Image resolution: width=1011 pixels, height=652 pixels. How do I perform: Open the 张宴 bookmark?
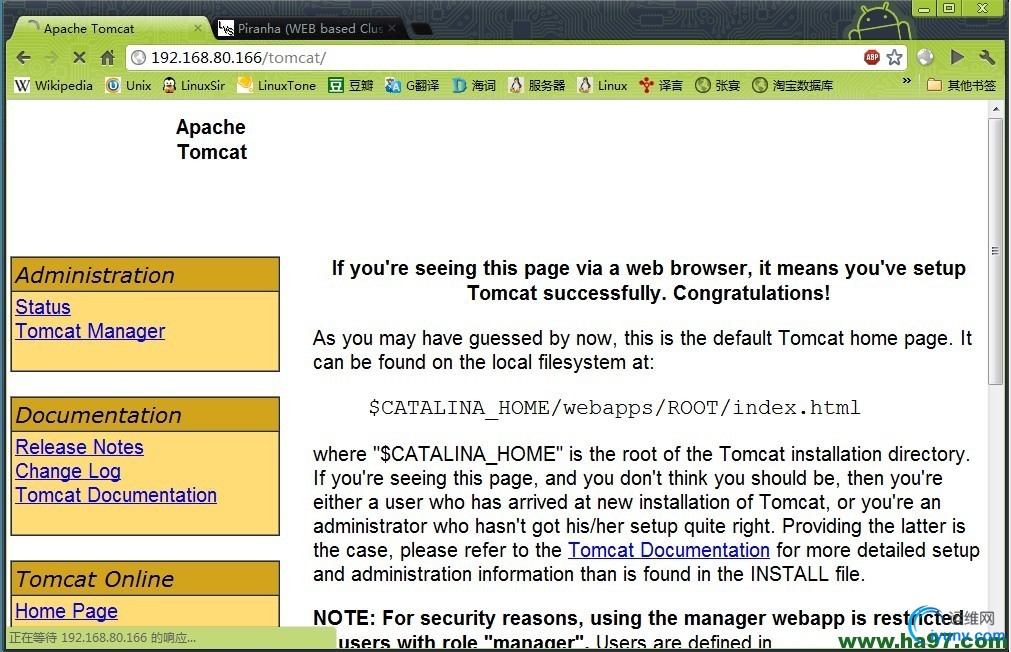718,85
